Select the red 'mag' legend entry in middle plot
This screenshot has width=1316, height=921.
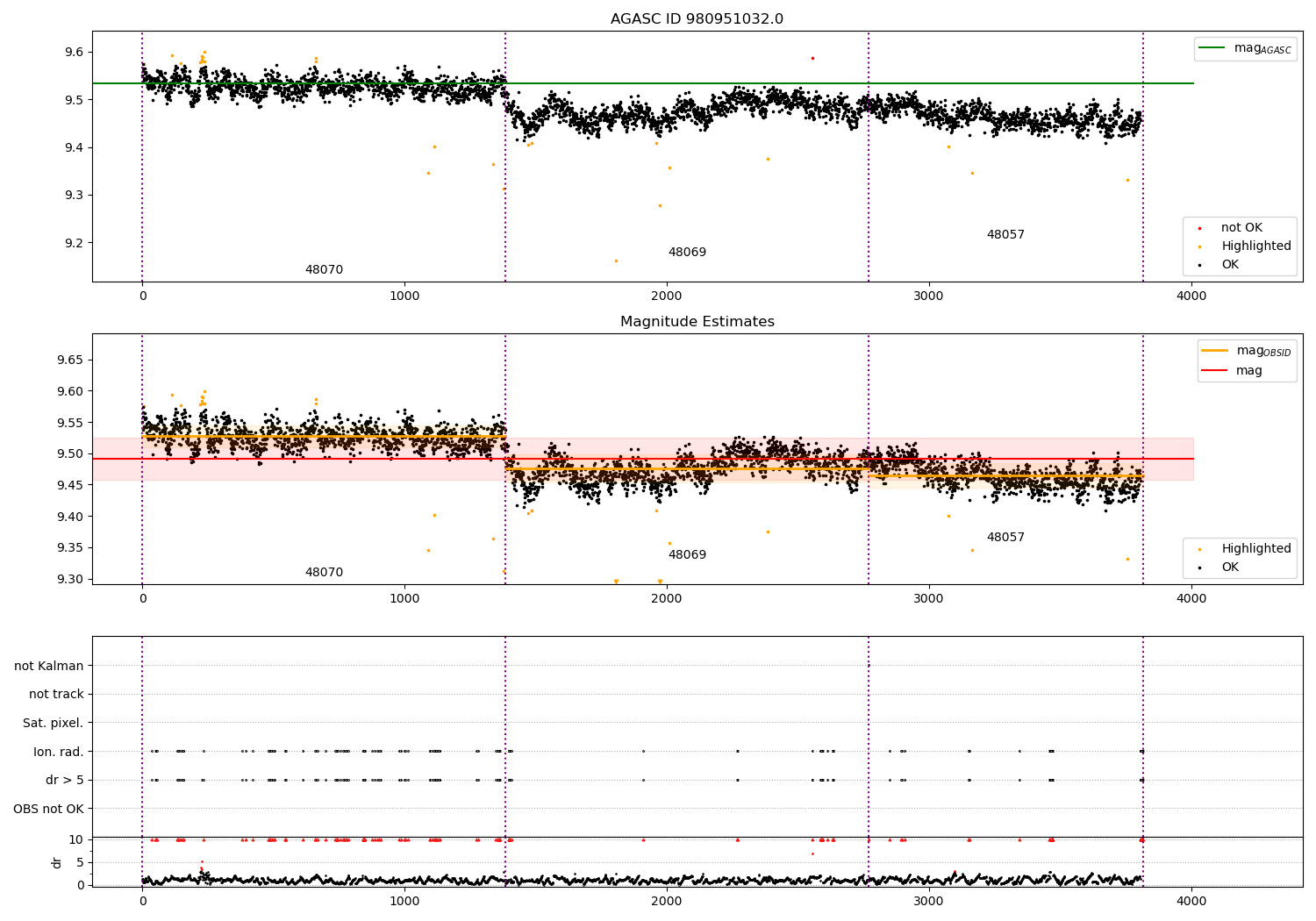click(x=1232, y=371)
